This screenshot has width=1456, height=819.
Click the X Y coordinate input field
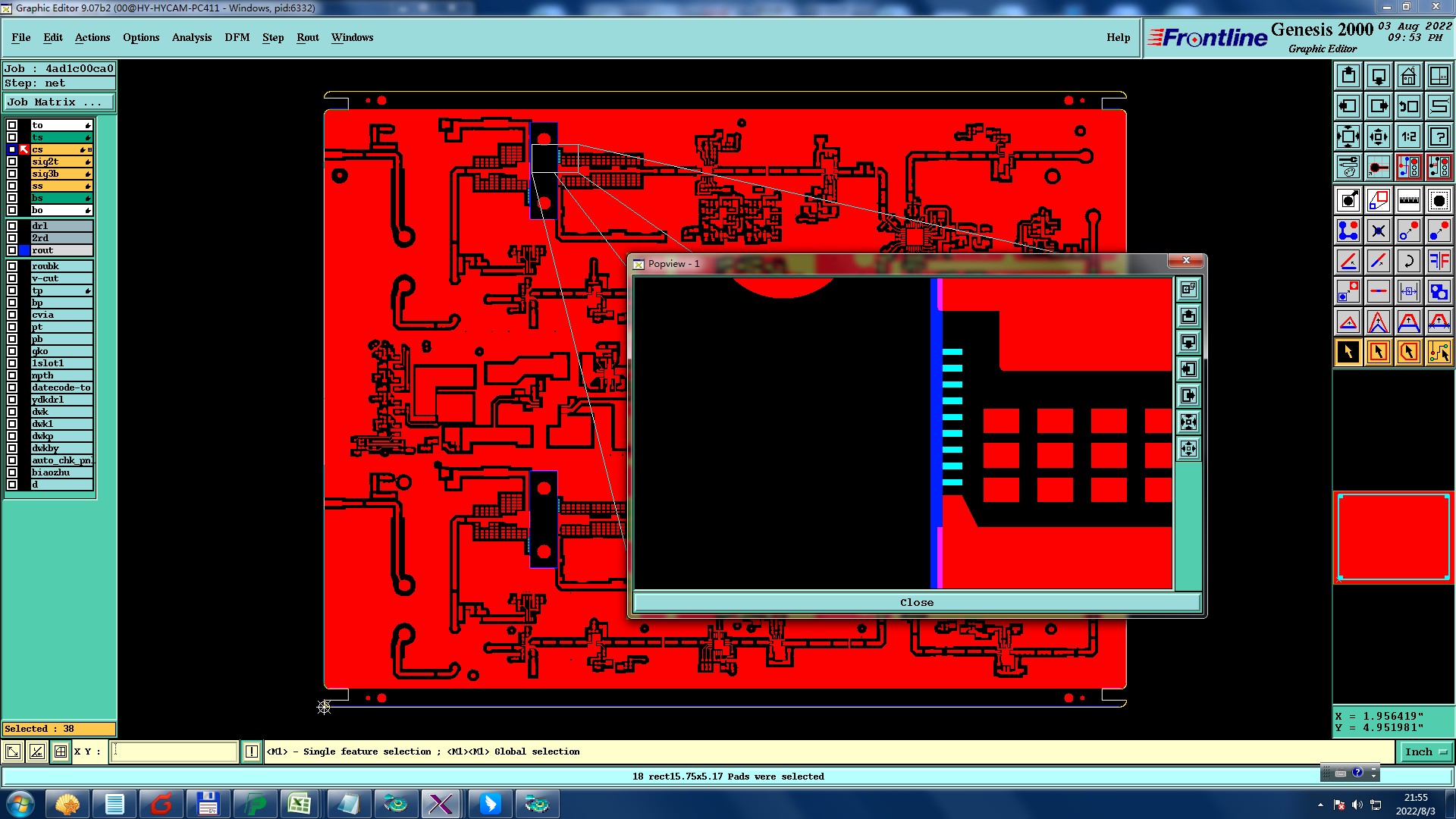[x=174, y=752]
